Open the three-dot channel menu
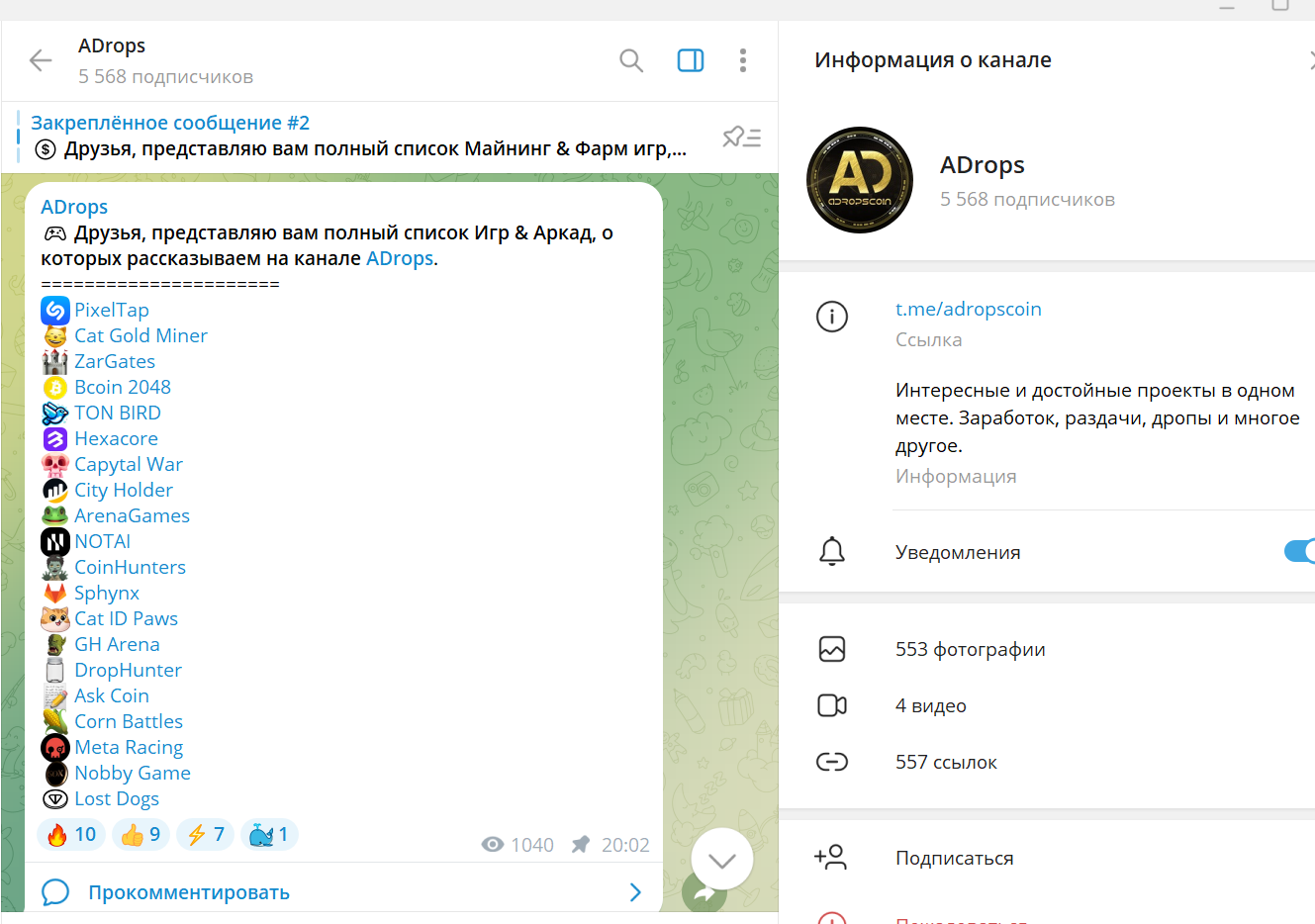Screen dimensions: 1315x924 743,60
